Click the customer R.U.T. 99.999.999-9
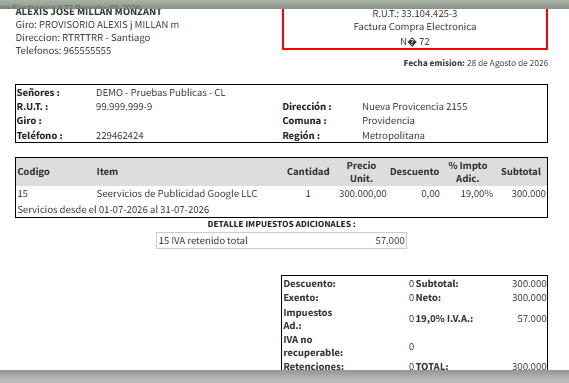This screenshot has height=383, width=569. (124, 107)
